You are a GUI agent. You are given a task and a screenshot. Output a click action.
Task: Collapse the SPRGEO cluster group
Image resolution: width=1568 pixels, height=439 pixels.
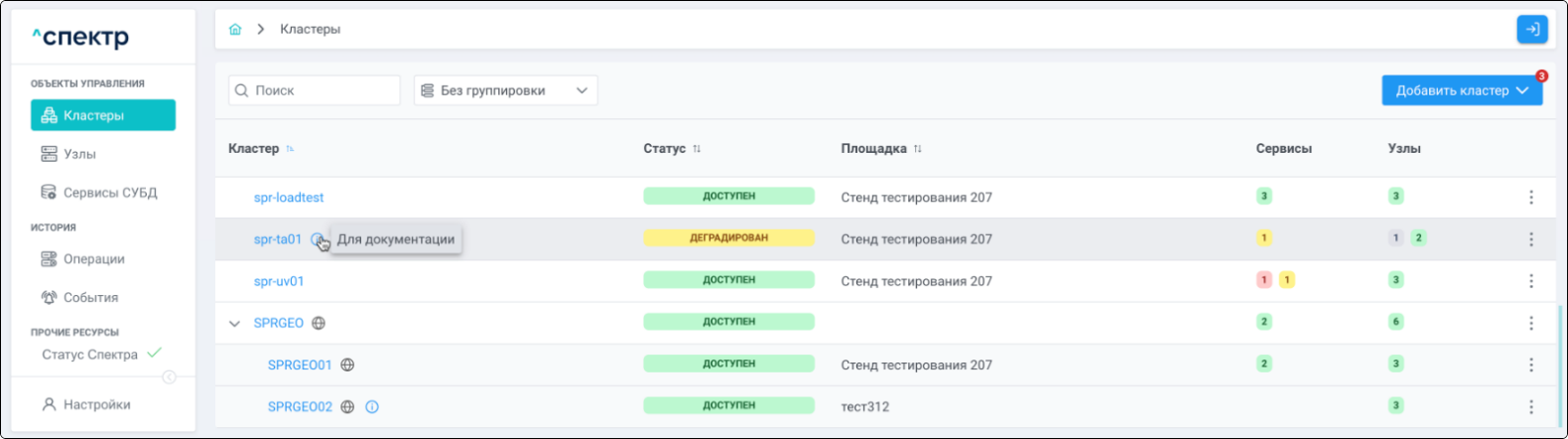235,324
